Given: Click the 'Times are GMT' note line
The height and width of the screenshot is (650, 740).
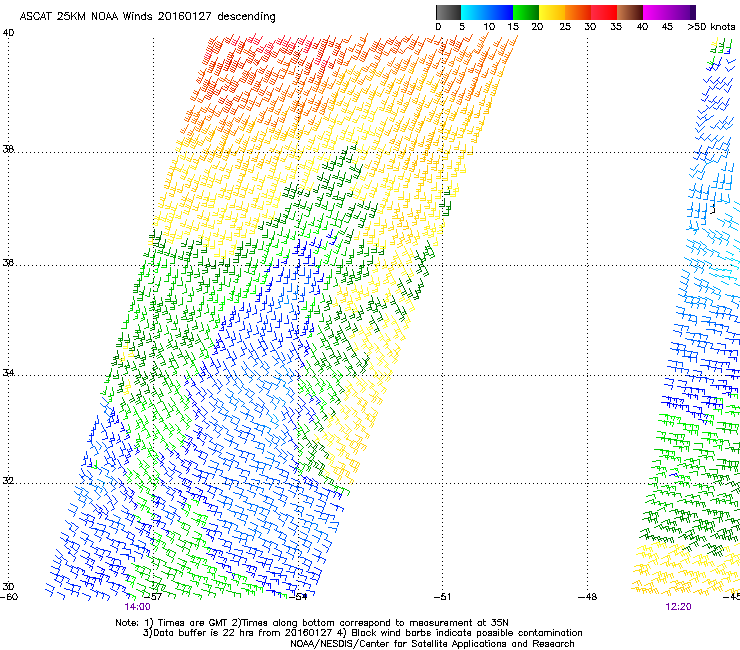Looking at the screenshot, I should point(311,623).
